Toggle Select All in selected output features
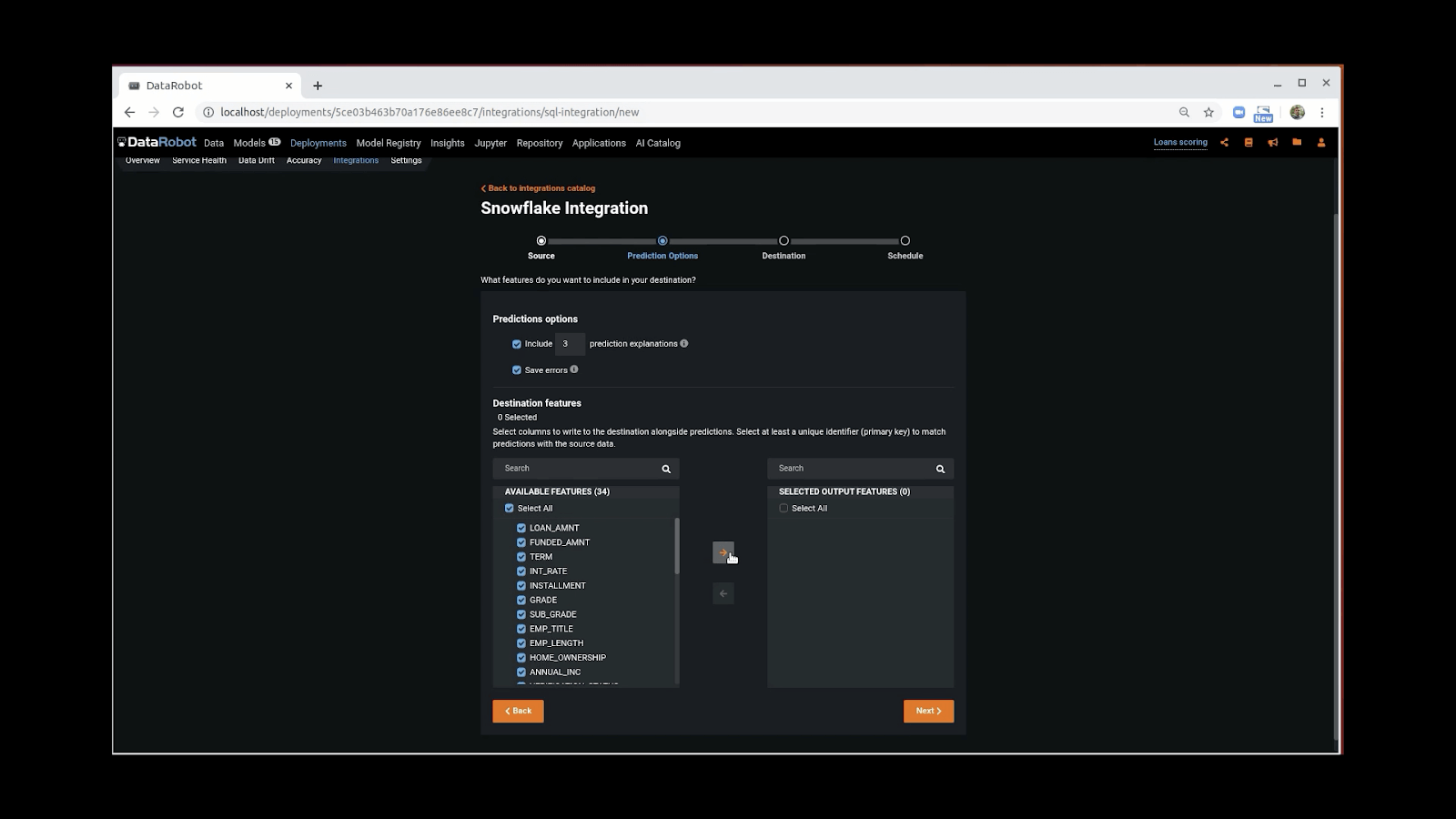Screen dimensions: 1456x819 [x=784, y=509]
